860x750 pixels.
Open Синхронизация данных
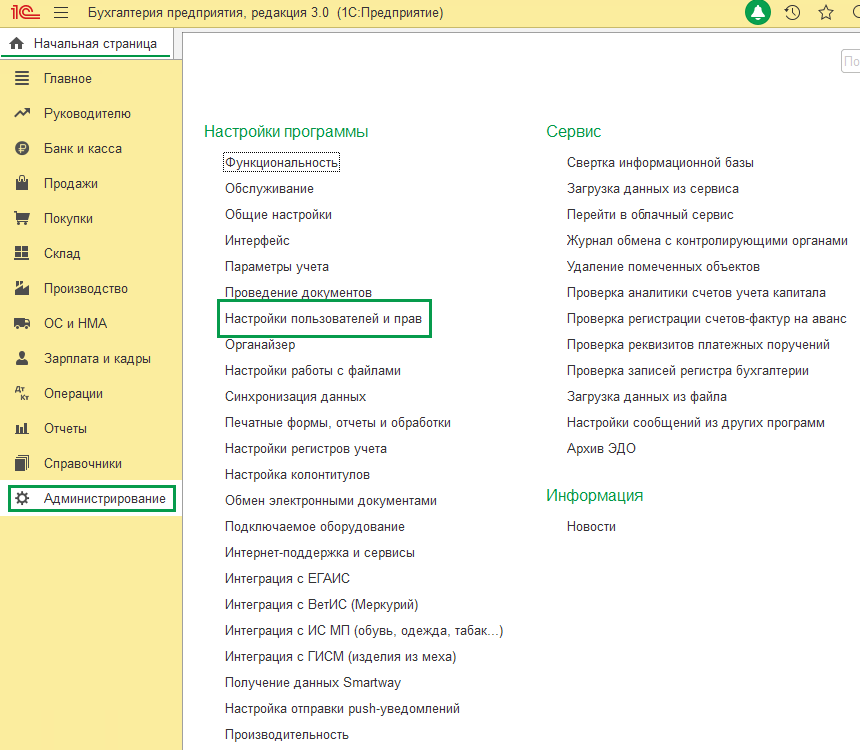click(295, 397)
